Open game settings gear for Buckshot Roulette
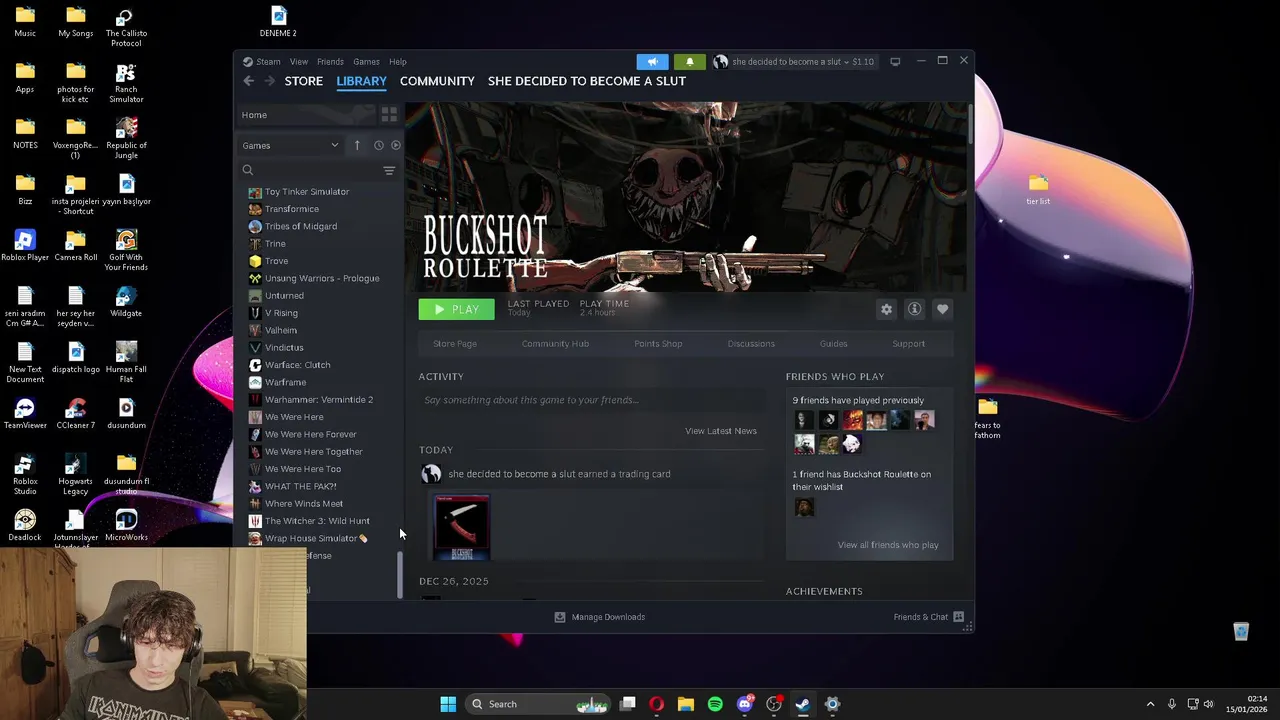This screenshot has width=1280, height=720. (886, 309)
